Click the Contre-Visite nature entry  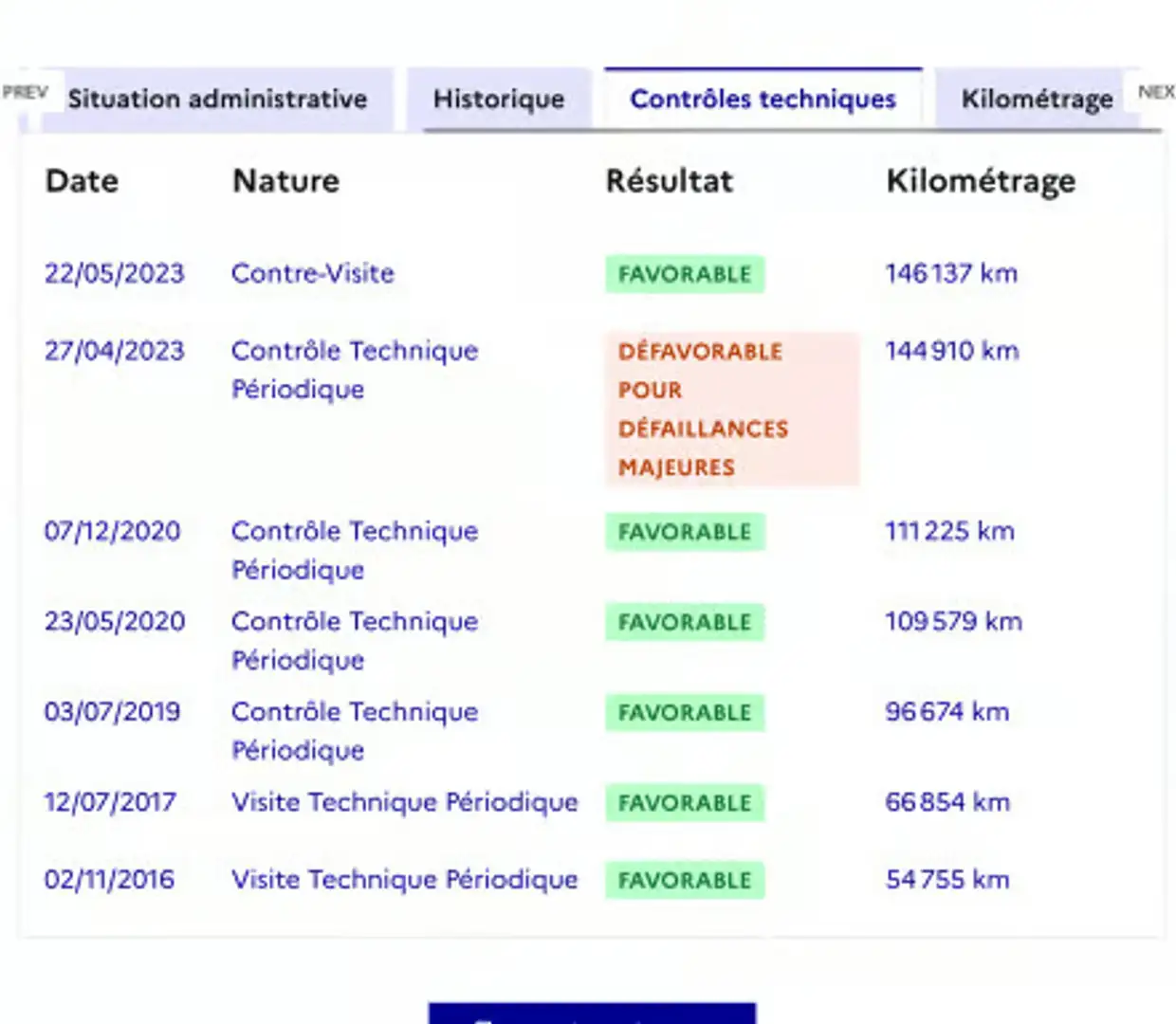coord(313,274)
